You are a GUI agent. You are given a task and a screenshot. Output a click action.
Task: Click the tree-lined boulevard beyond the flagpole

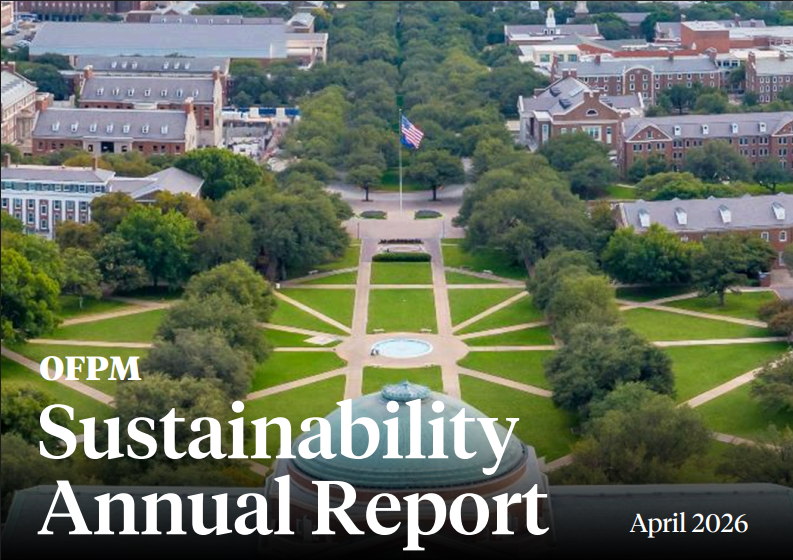point(400,60)
